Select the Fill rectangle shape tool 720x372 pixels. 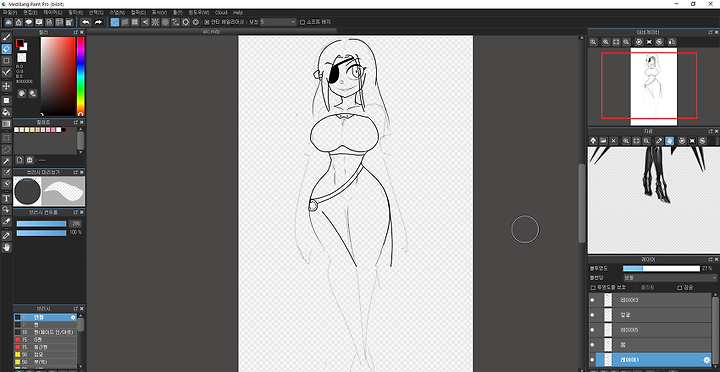[x=6, y=100]
